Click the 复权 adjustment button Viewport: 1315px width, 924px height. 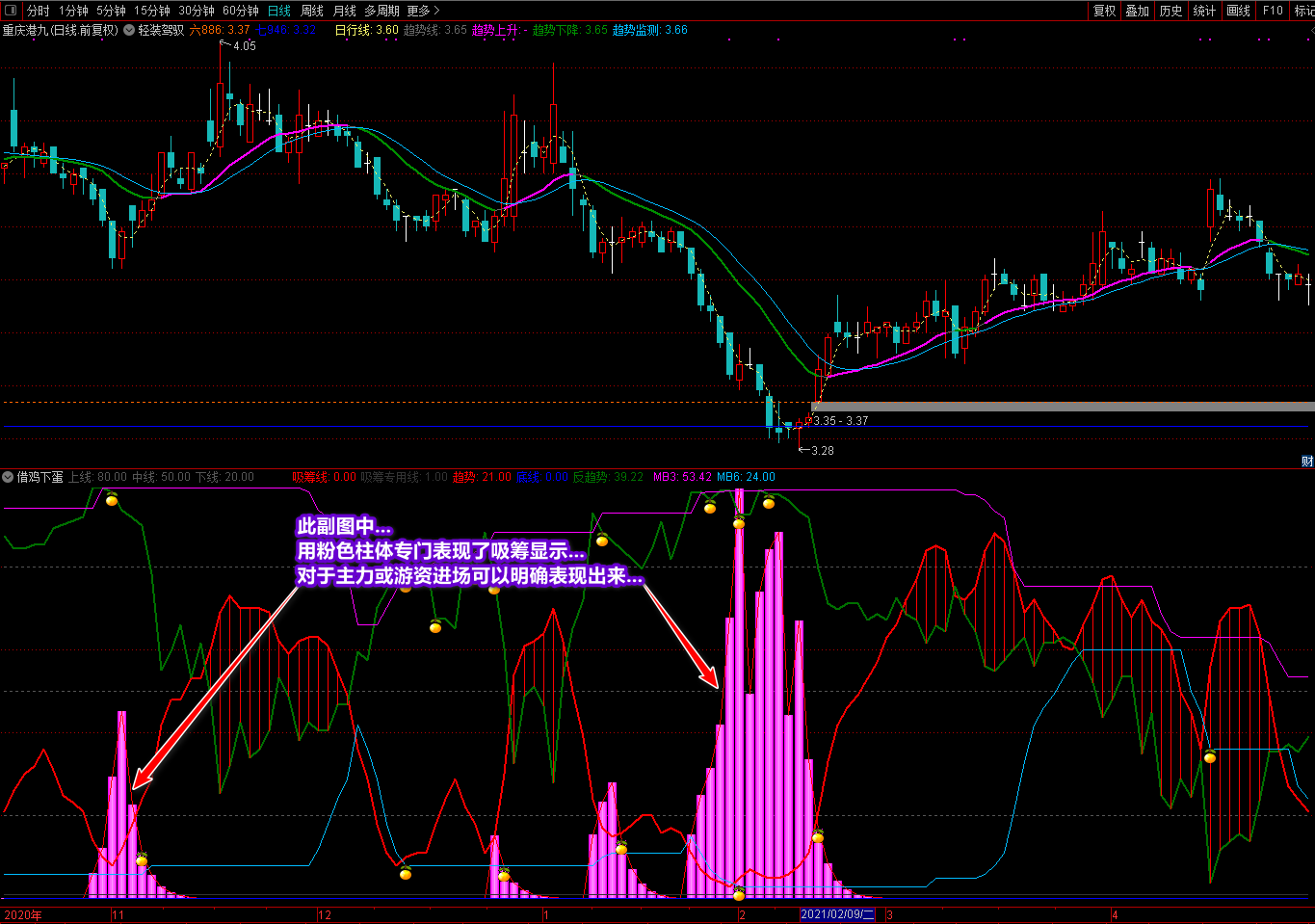1104,11
